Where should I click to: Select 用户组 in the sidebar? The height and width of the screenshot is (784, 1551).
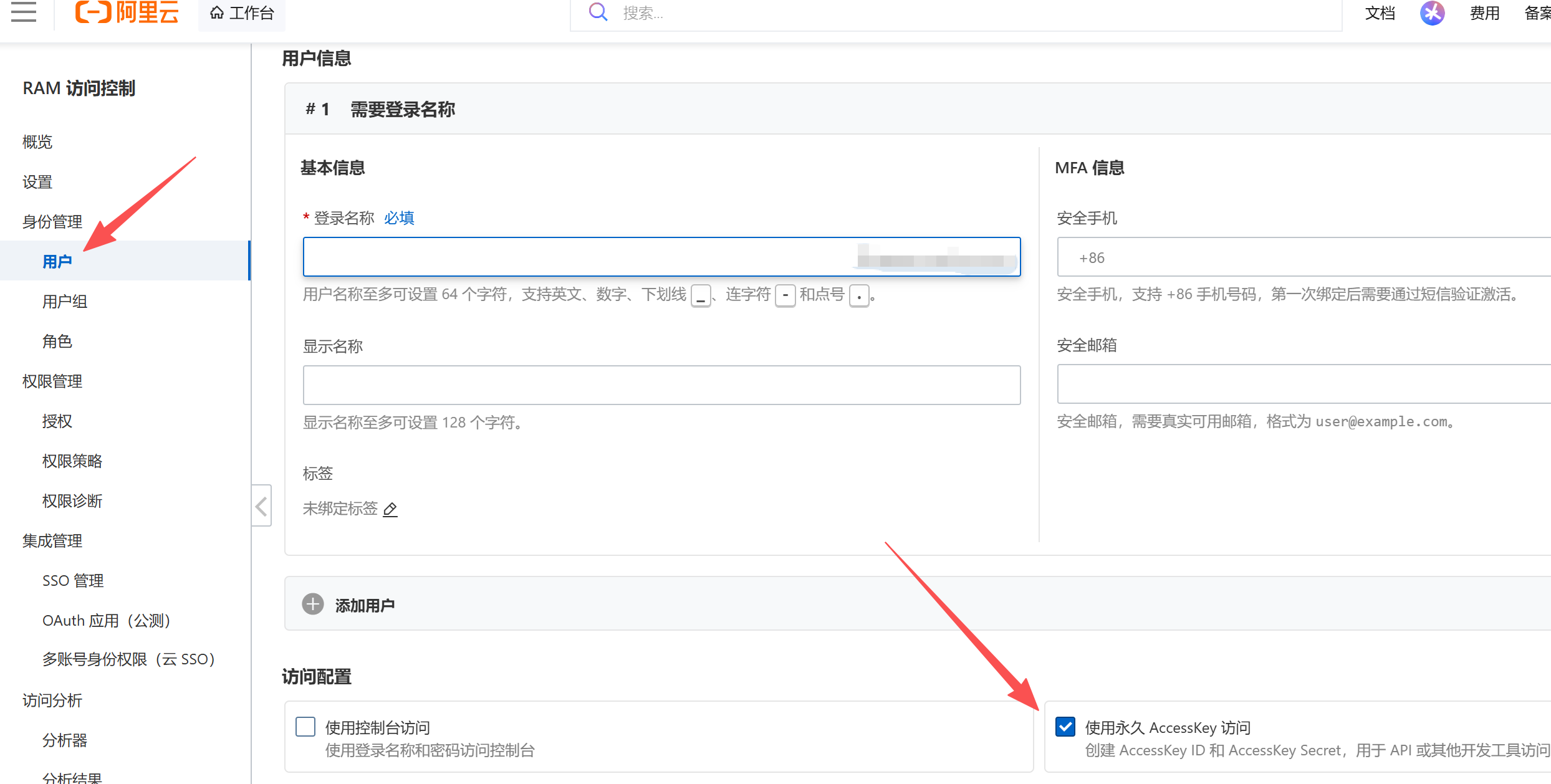(x=65, y=301)
